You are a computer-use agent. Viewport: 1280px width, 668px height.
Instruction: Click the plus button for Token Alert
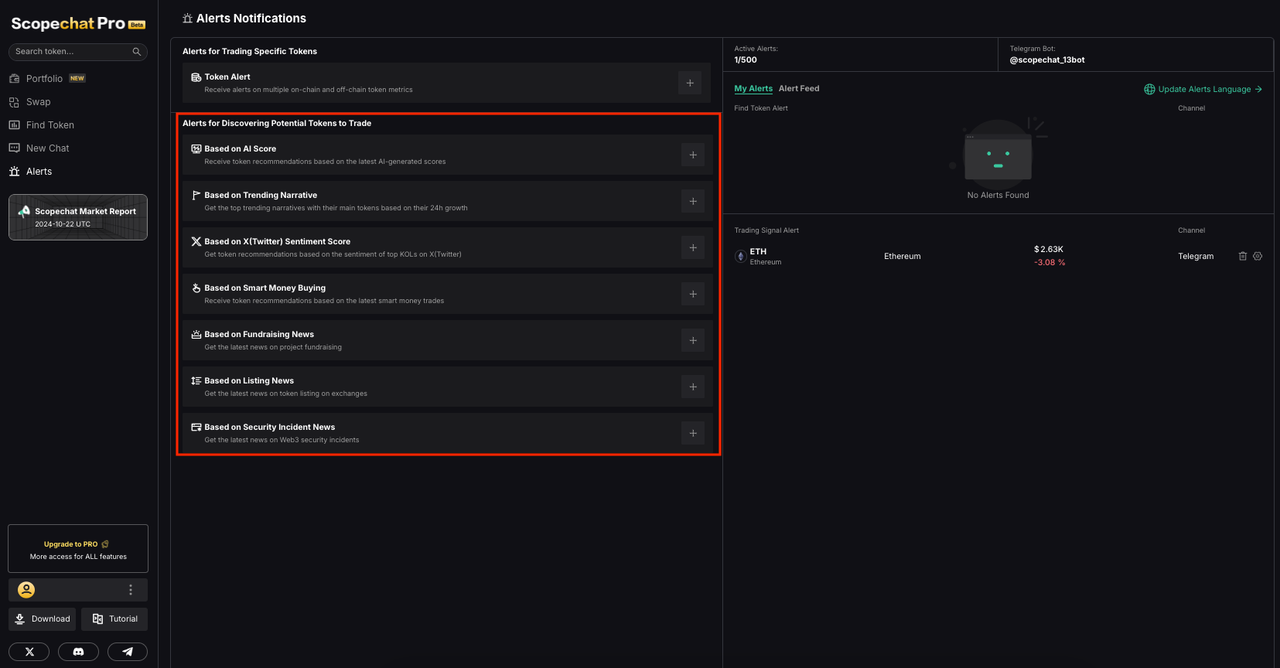pos(690,83)
